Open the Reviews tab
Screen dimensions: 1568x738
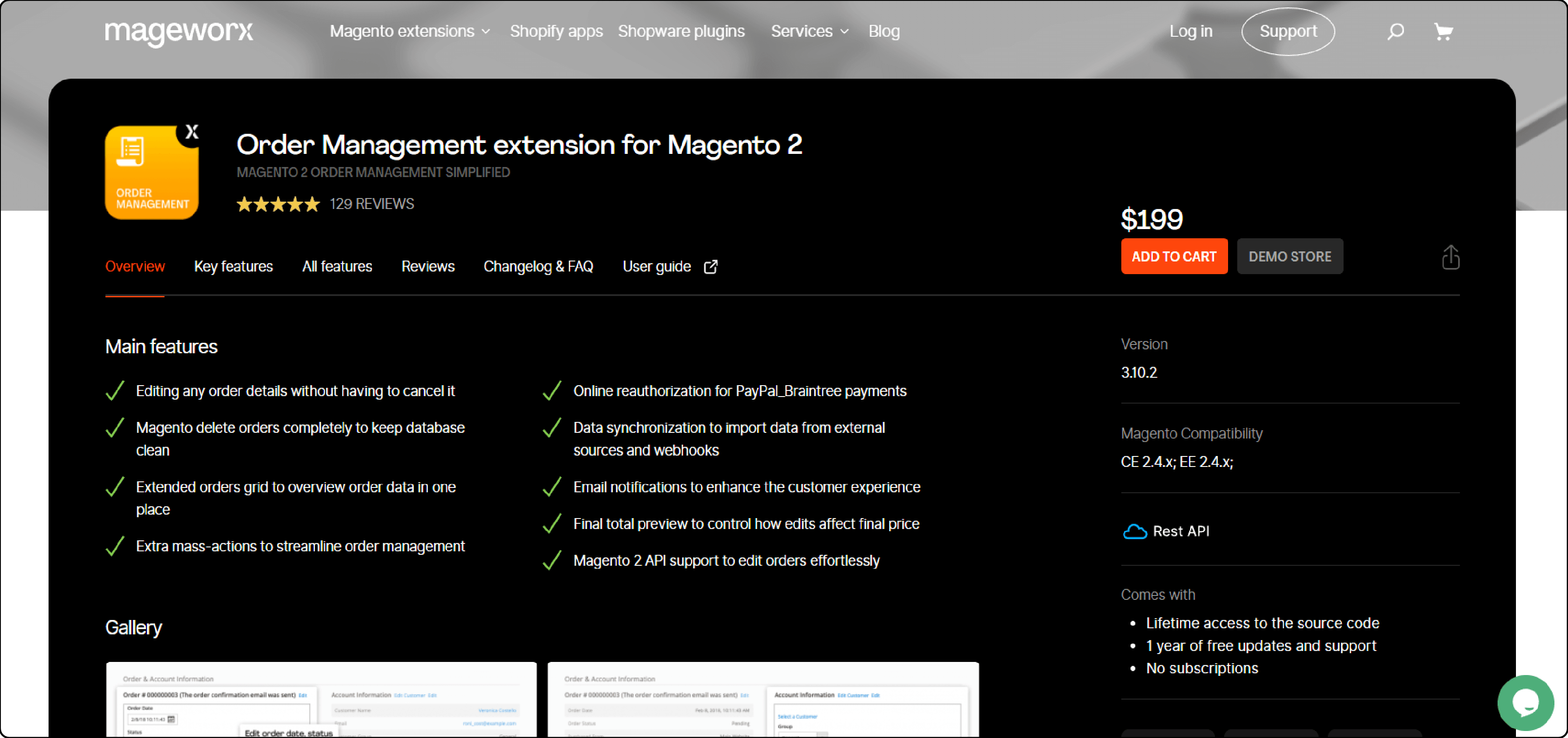pos(427,267)
